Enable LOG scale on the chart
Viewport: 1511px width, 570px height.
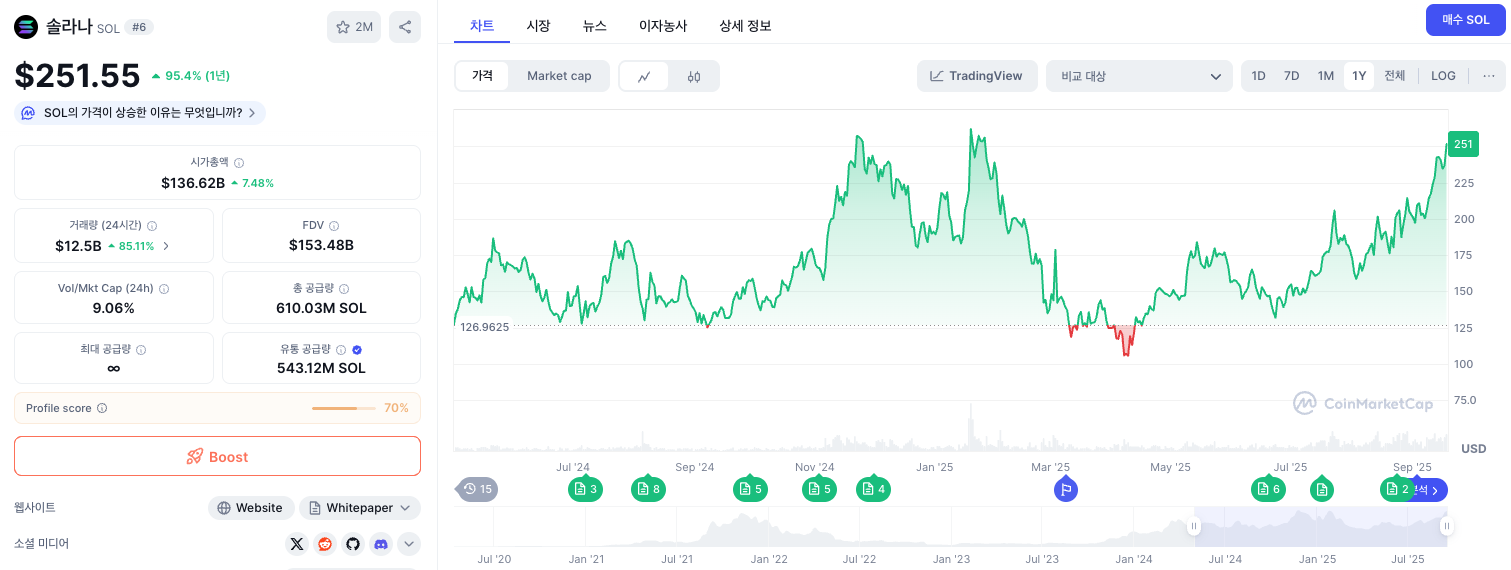tap(1443, 76)
